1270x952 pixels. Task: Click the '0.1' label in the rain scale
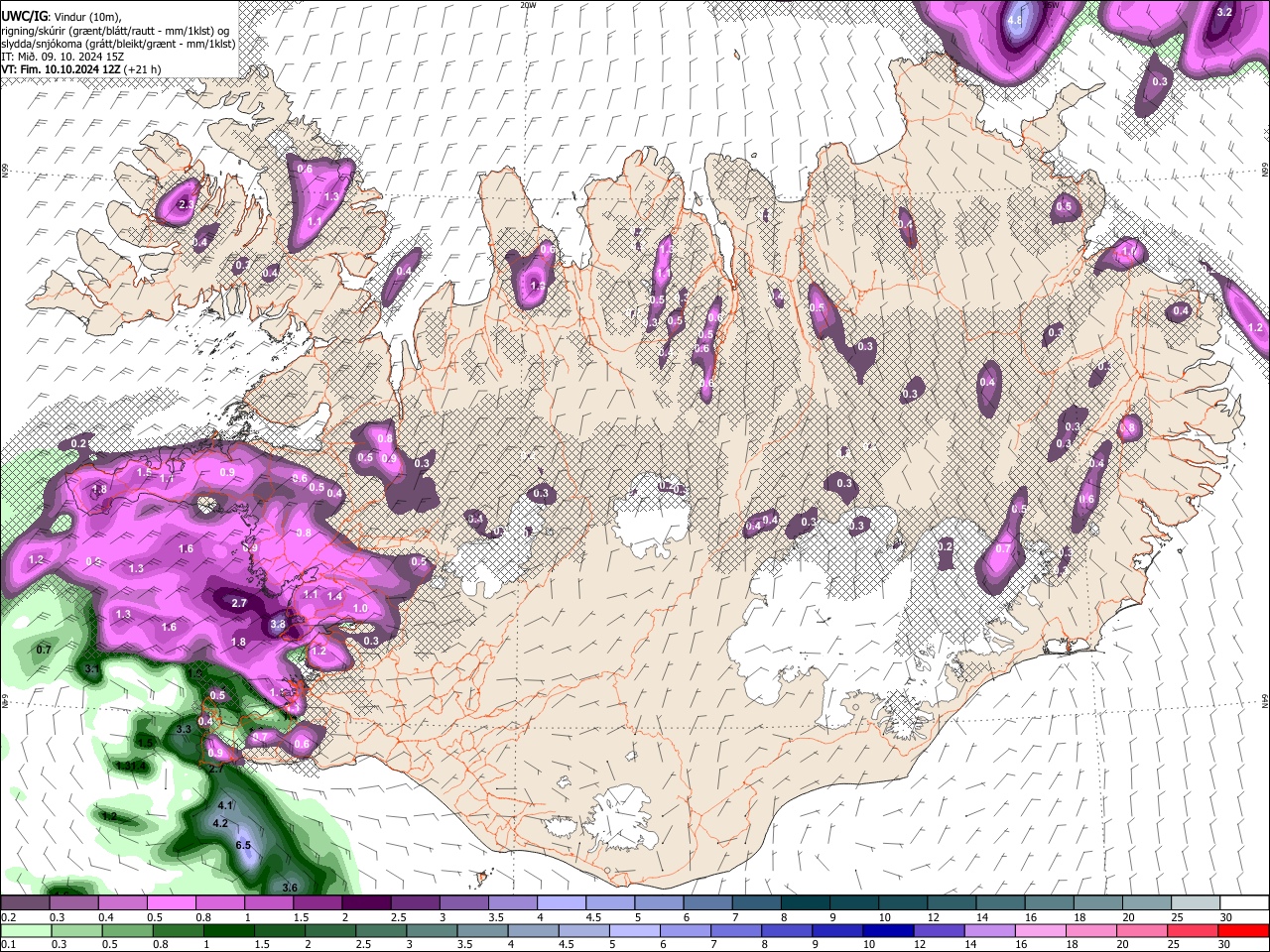click(8, 945)
